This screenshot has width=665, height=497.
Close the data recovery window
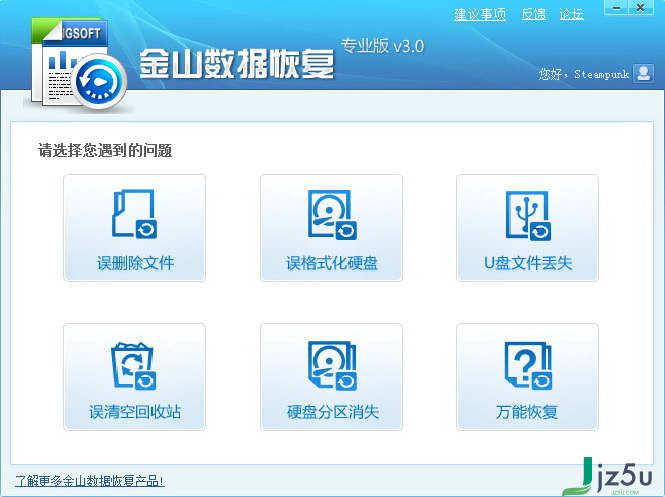[x=641, y=8]
